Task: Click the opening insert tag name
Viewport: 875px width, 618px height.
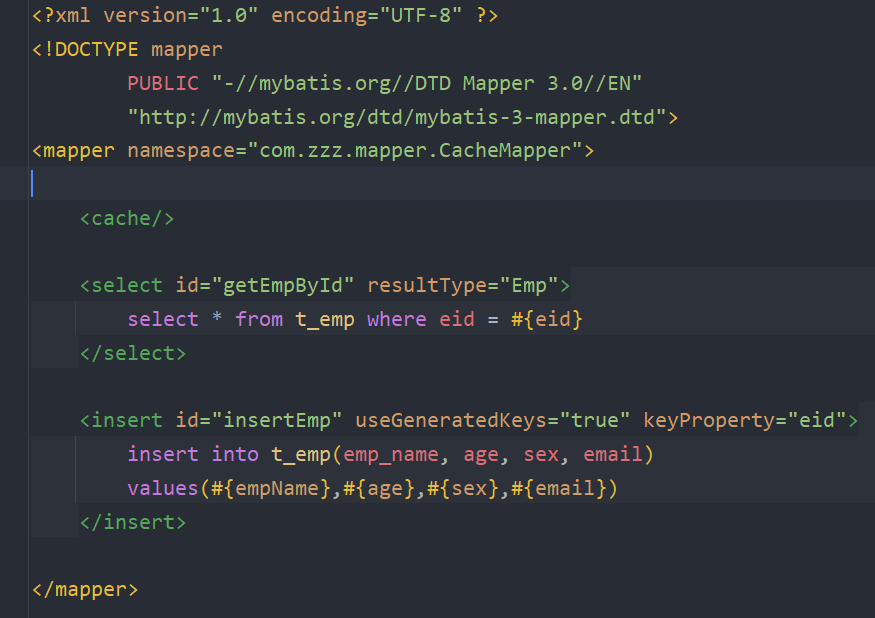Action: pos(127,420)
